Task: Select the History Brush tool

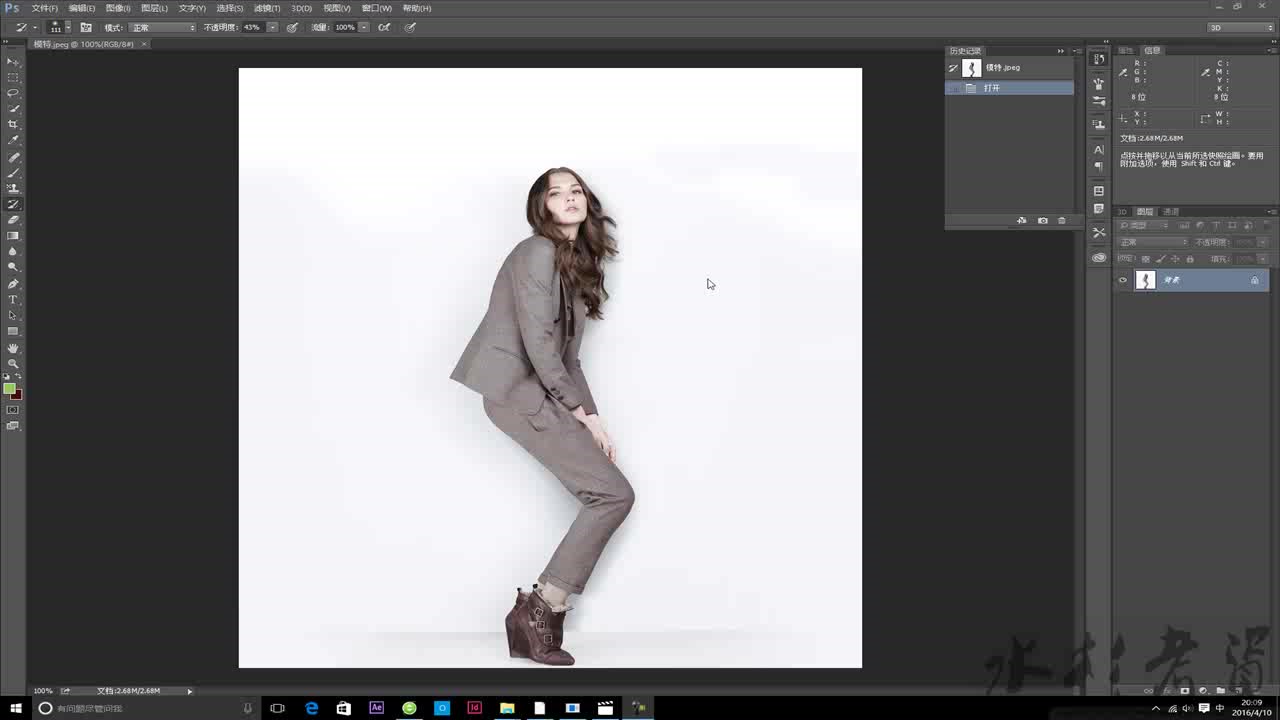Action: coord(13,204)
